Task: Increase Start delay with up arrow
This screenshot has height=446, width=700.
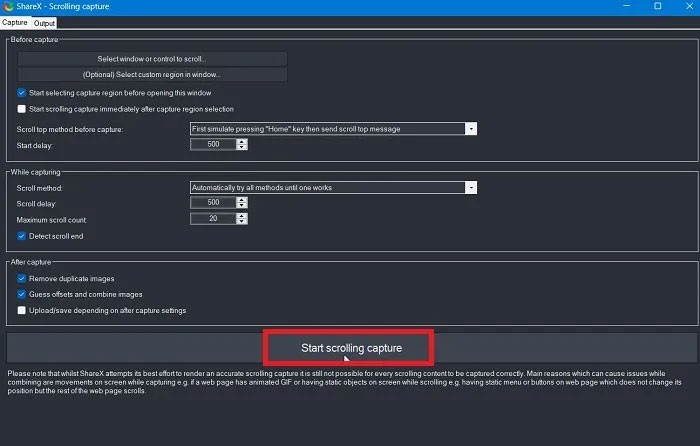Action: [x=242, y=142]
